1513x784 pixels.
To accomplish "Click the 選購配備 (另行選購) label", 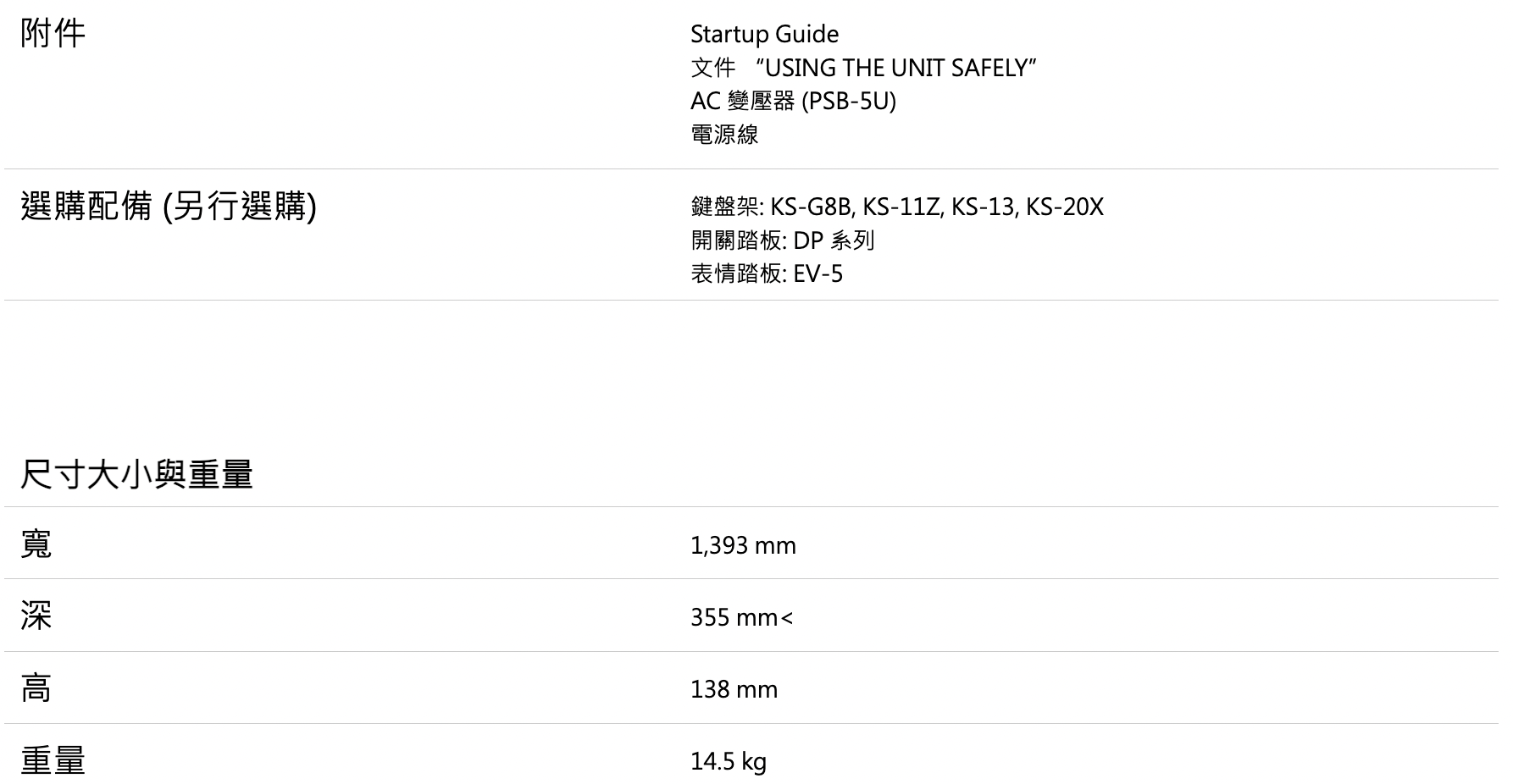I will pos(169,206).
